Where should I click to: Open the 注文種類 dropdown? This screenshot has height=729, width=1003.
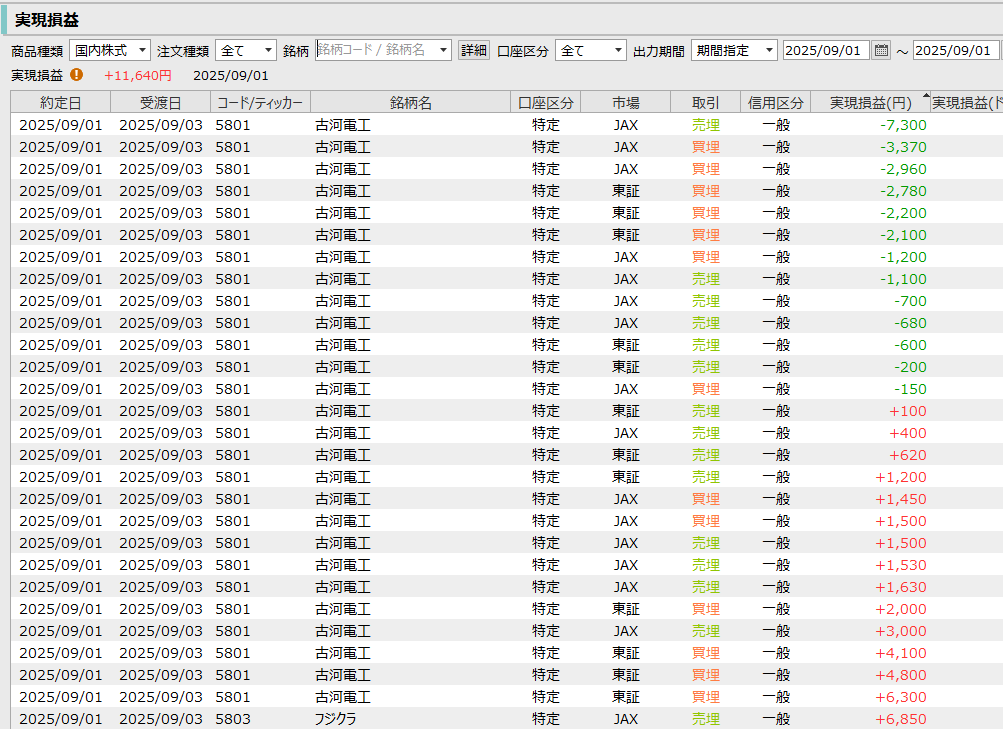246,51
